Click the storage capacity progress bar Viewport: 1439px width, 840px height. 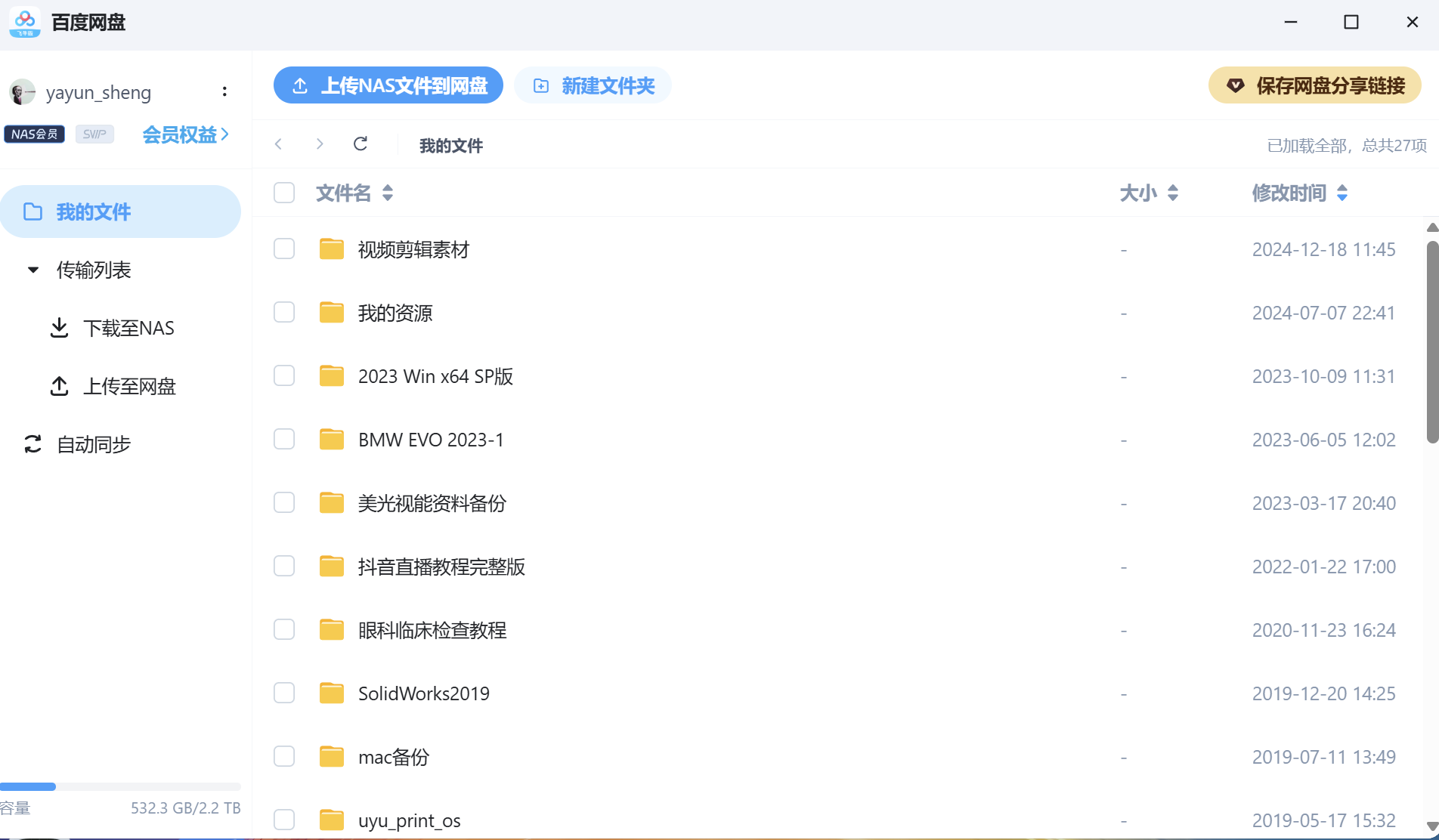[120, 786]
